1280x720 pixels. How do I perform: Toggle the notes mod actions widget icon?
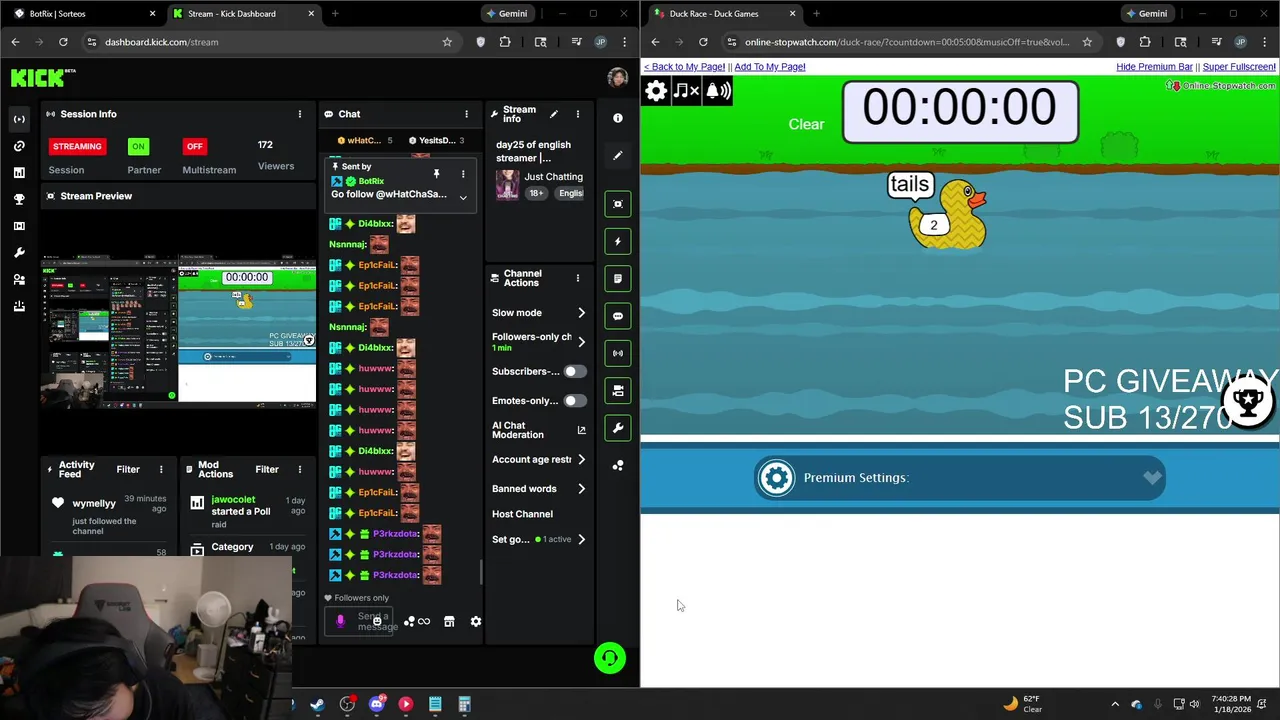point(618,279)
